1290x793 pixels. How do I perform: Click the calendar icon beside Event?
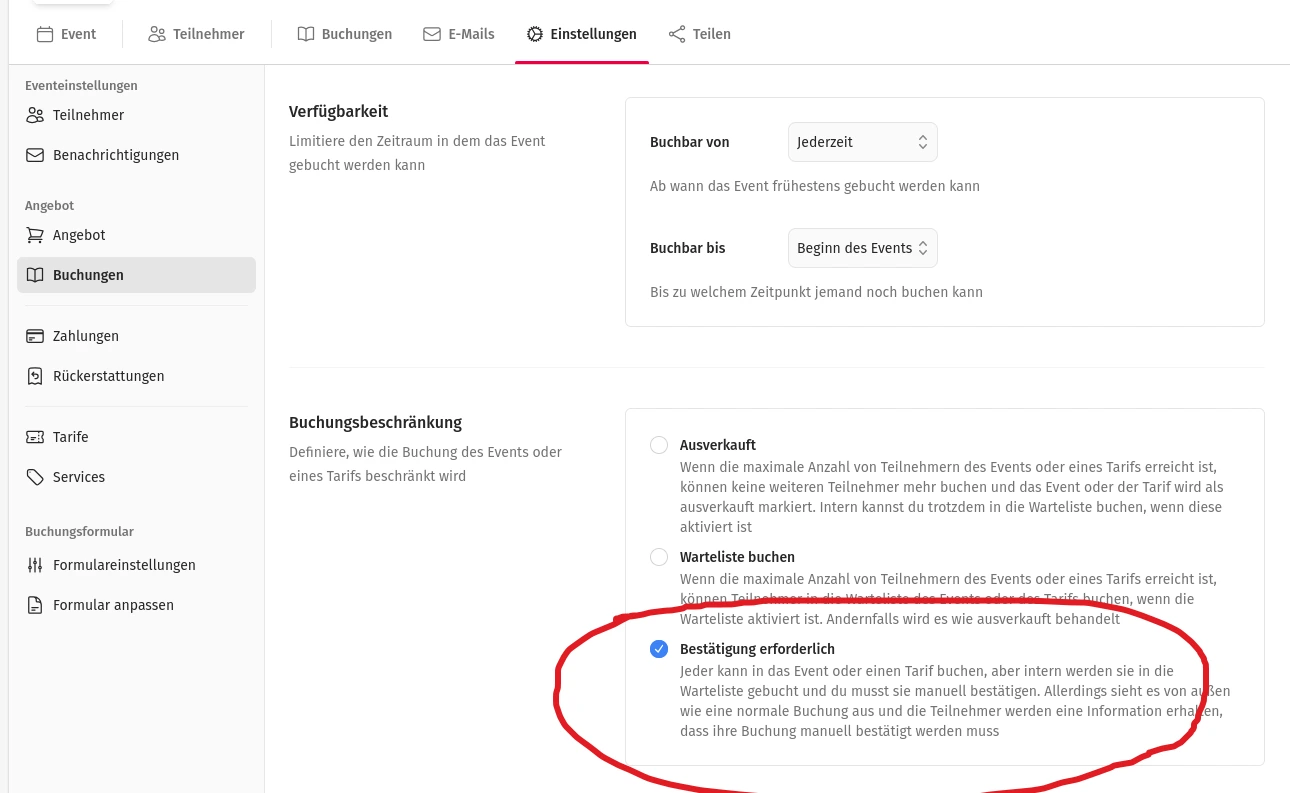[x=44, y=34]
